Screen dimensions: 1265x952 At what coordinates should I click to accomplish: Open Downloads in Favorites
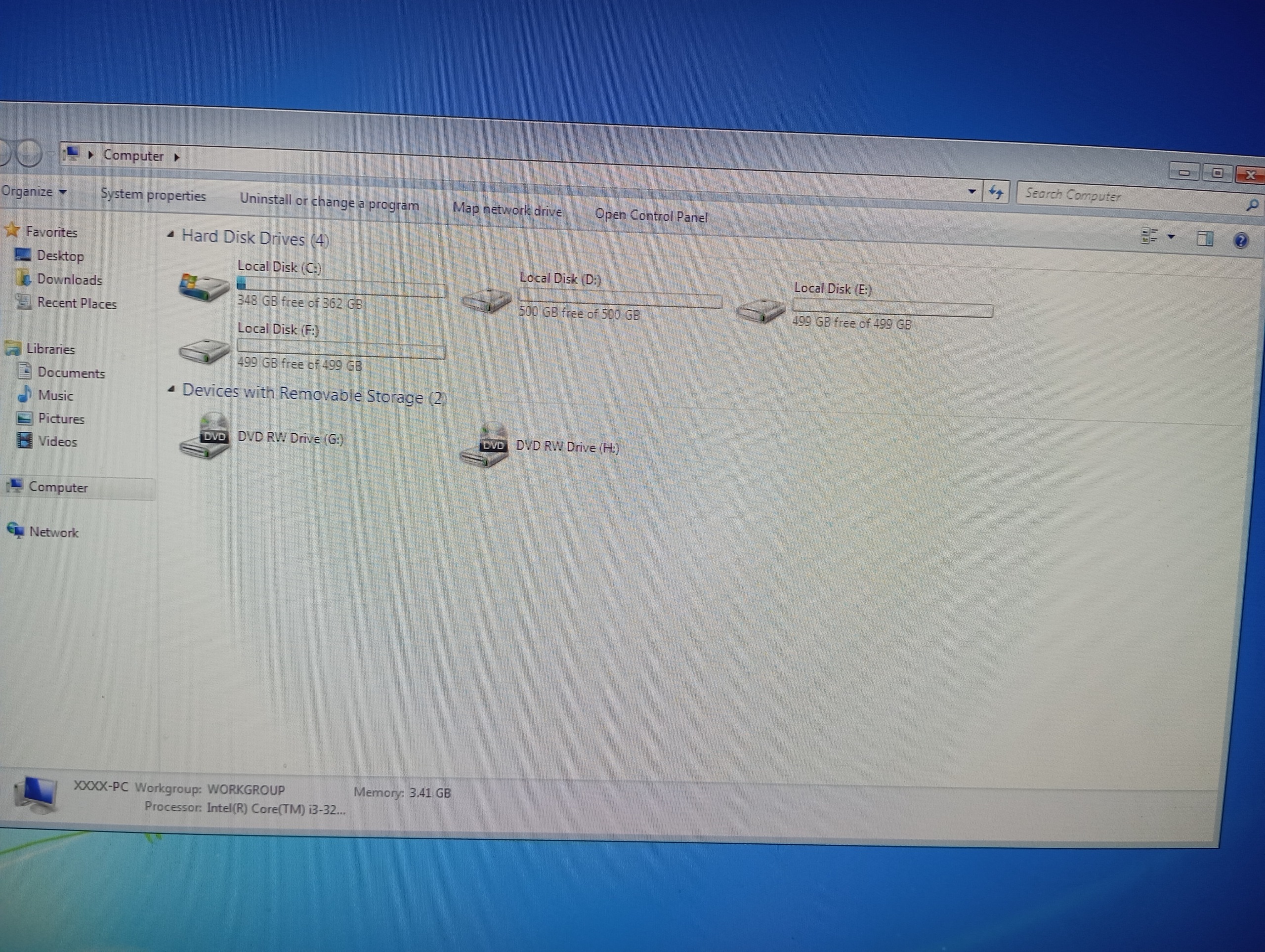69,280
